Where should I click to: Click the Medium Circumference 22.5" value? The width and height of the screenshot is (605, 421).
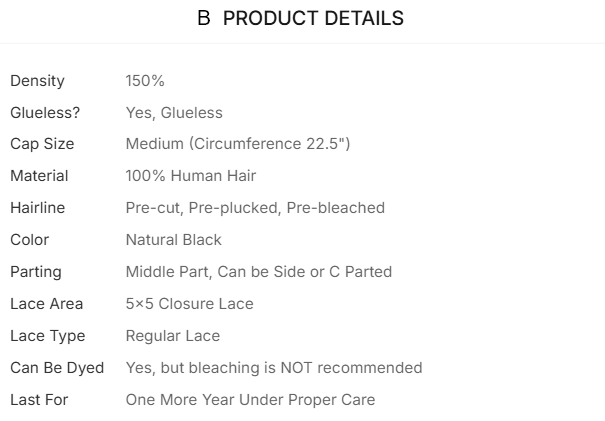pyautogui.click(x=238, y=144)
